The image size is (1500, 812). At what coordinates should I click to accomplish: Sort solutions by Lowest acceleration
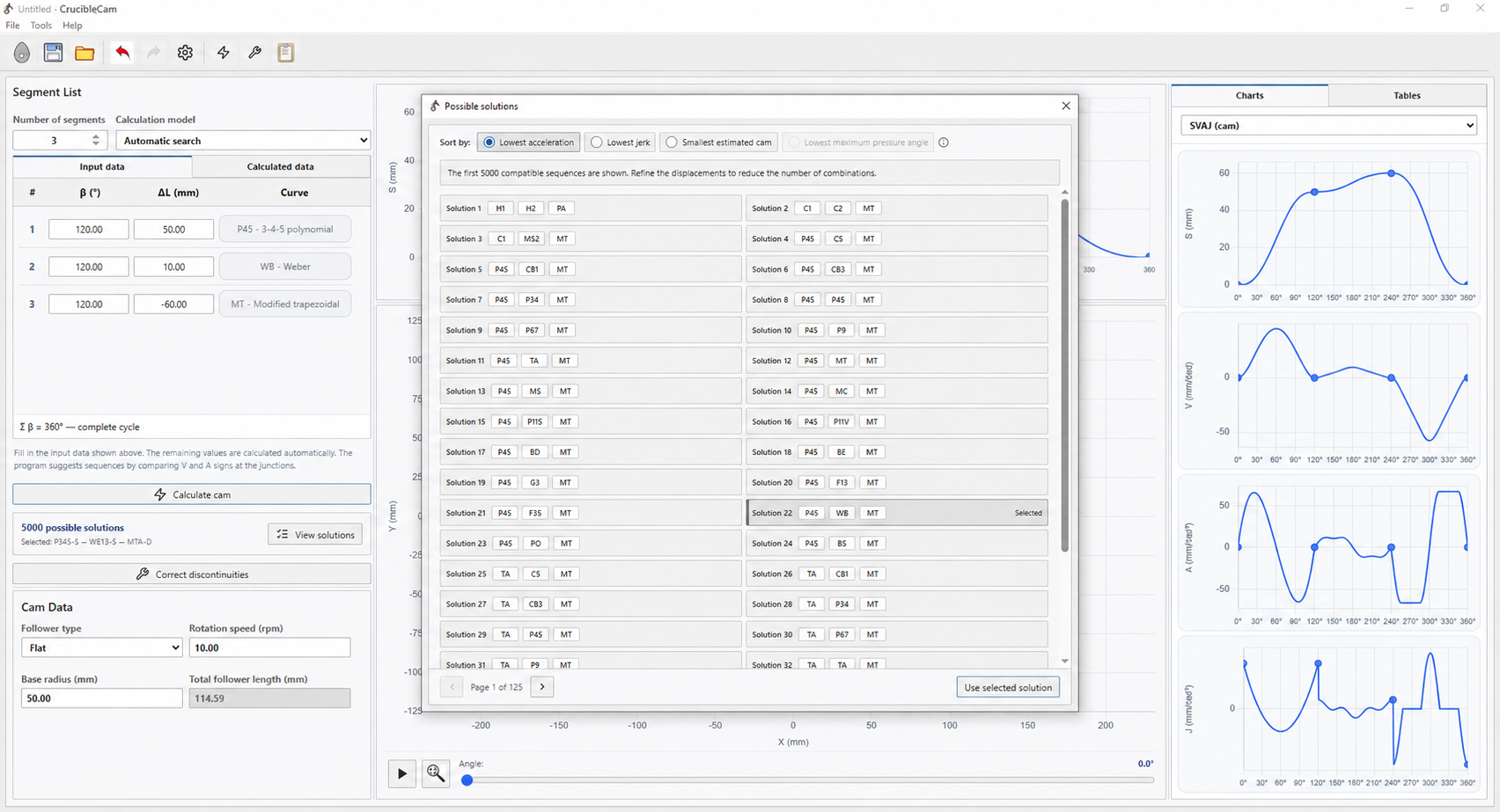(528, 143)
